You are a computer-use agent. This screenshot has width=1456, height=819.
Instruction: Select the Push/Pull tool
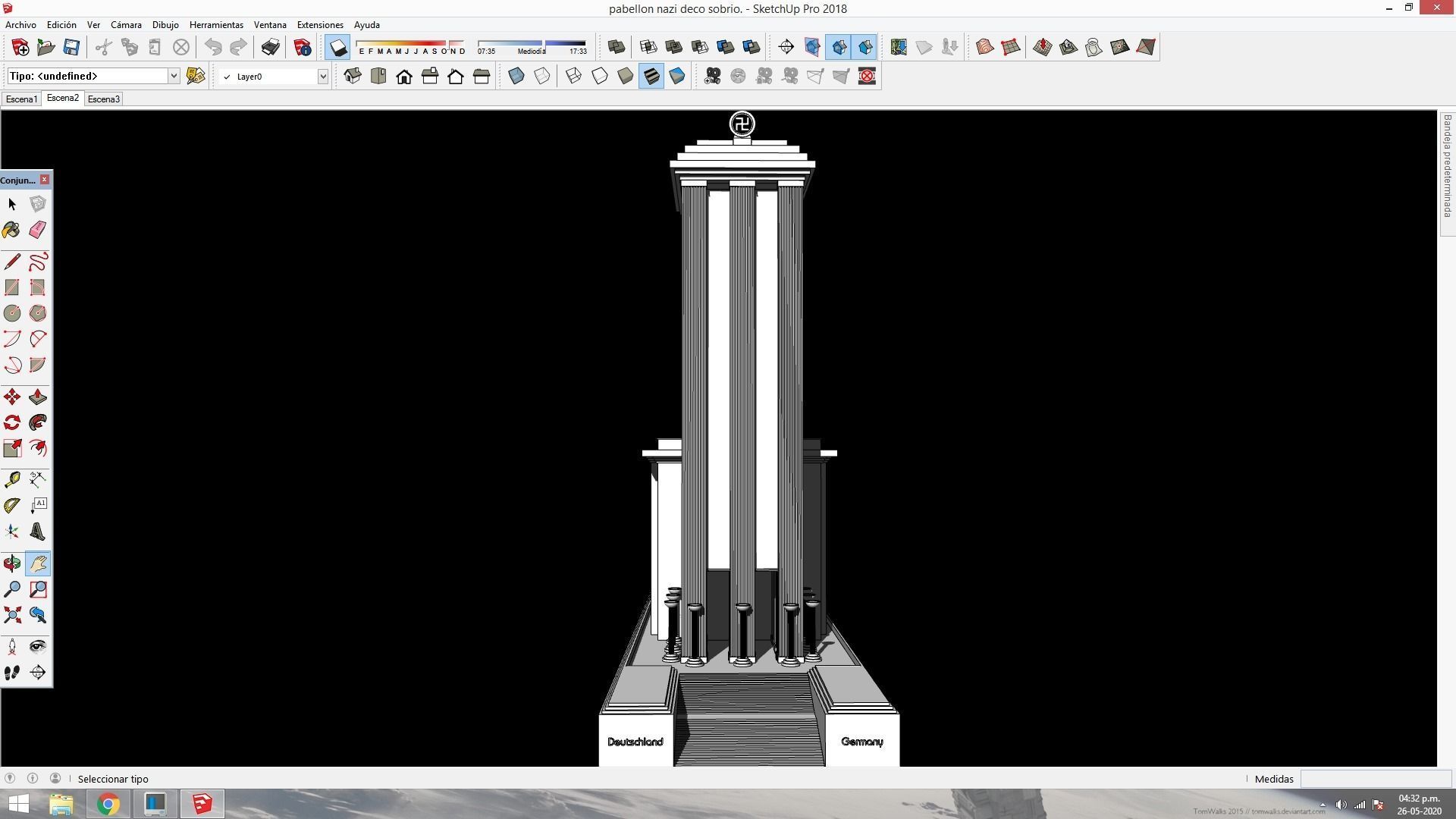point(37,397)
